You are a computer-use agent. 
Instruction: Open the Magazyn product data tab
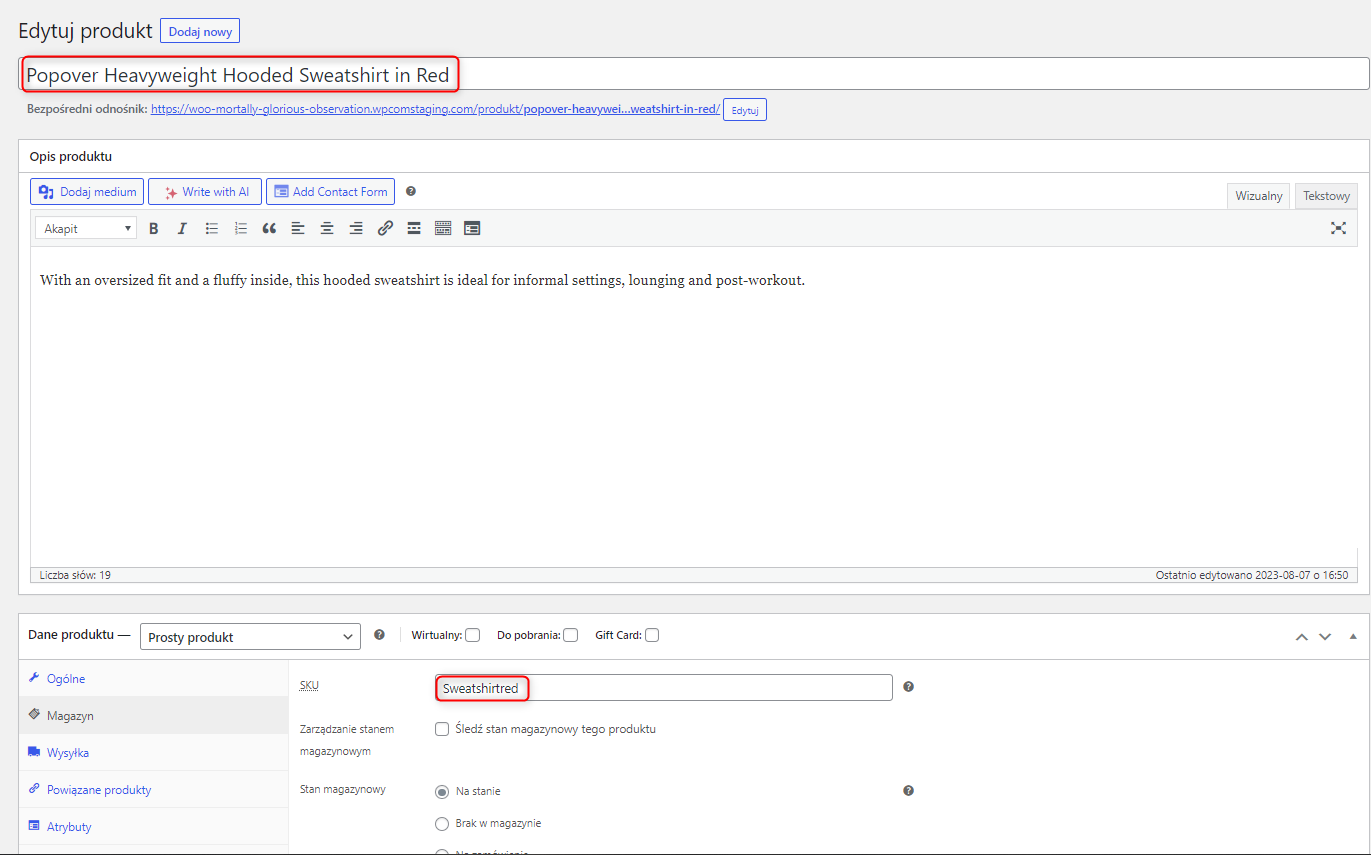[x=154, y=716]
